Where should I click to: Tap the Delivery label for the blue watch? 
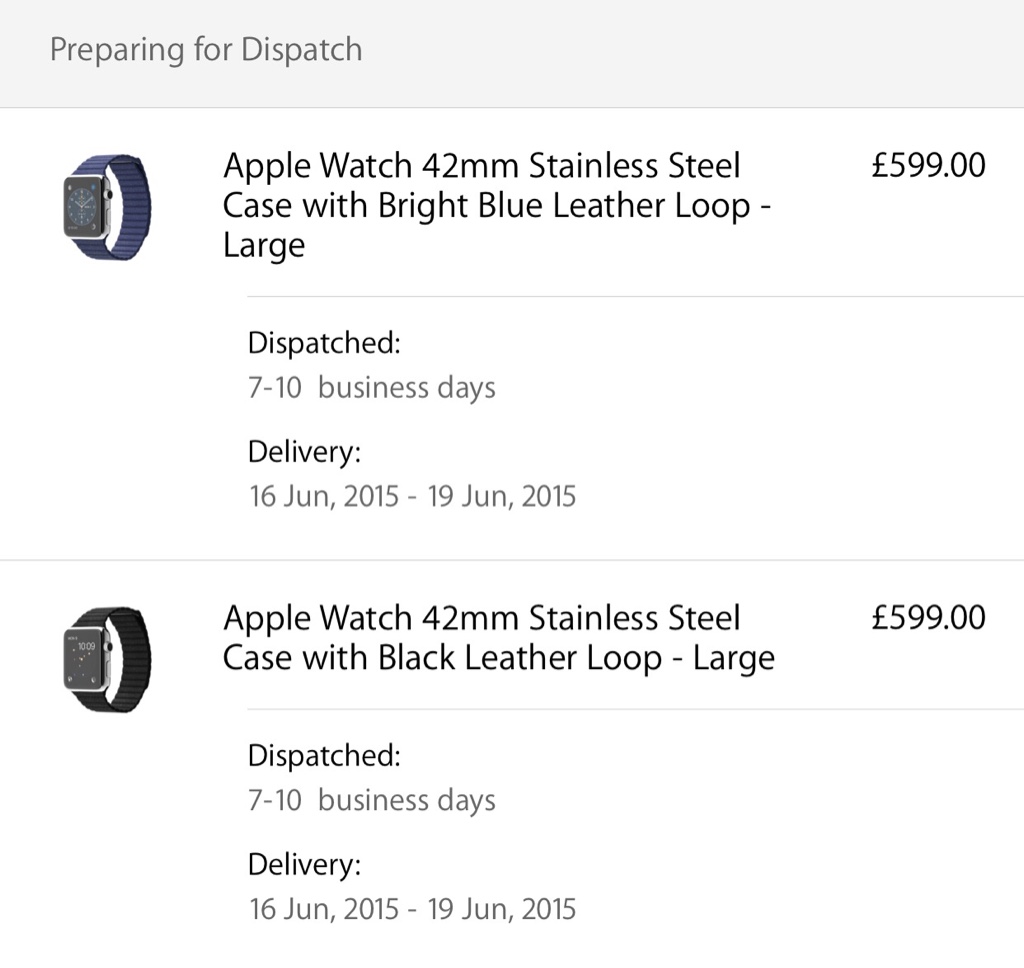pos(304,452)
